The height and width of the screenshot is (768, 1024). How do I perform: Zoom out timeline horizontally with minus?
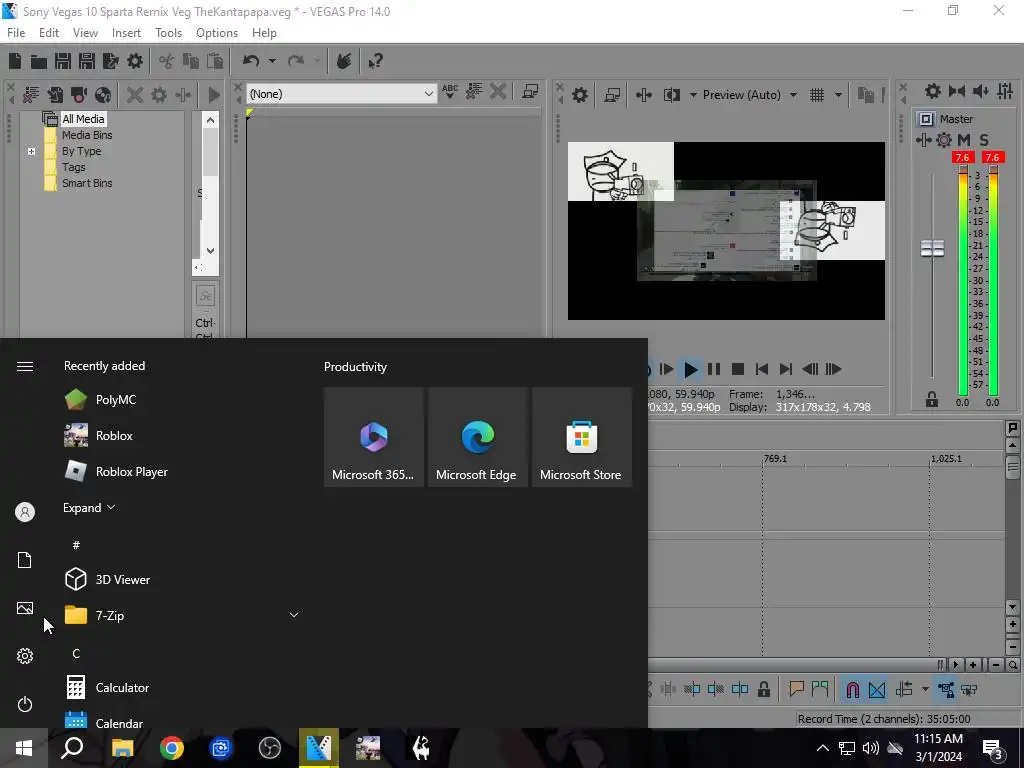(996, 665)
